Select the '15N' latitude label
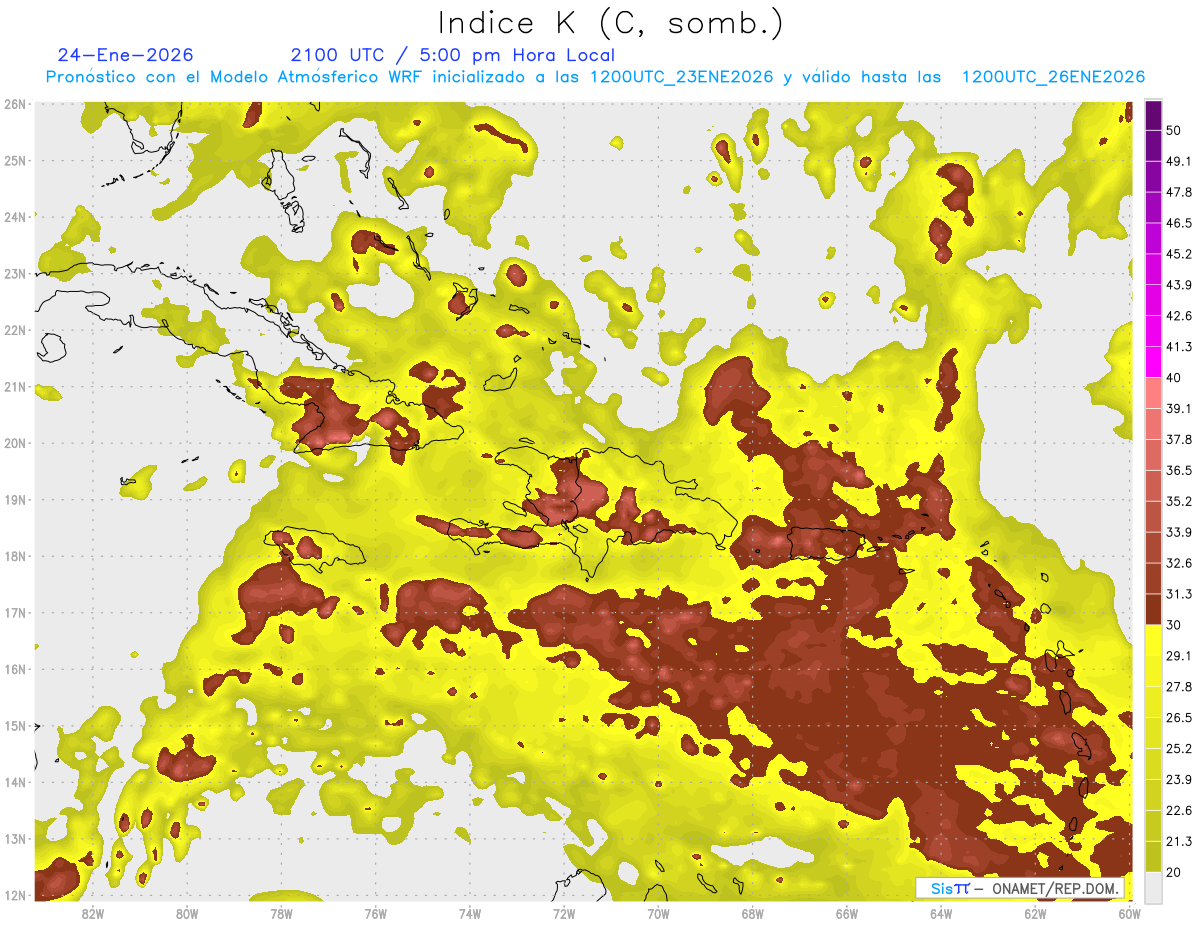1200x927 pixels. click(x=15, y=725)
